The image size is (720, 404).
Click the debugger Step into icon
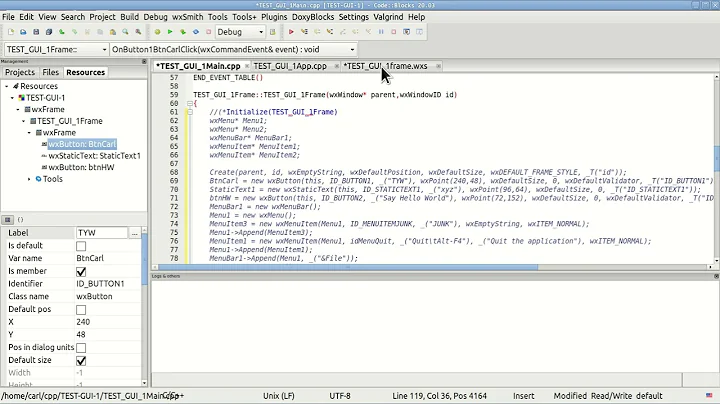click(330, 32)
